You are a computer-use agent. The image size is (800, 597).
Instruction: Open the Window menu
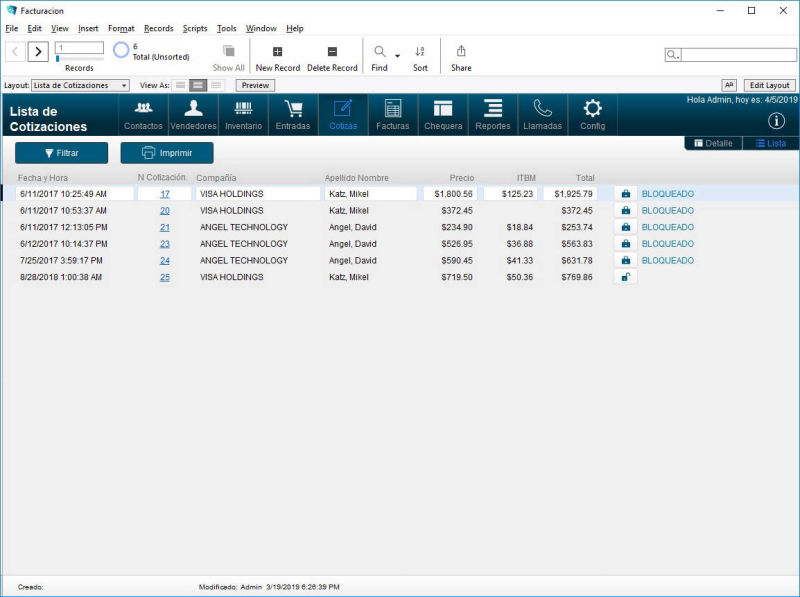[261, 29]
